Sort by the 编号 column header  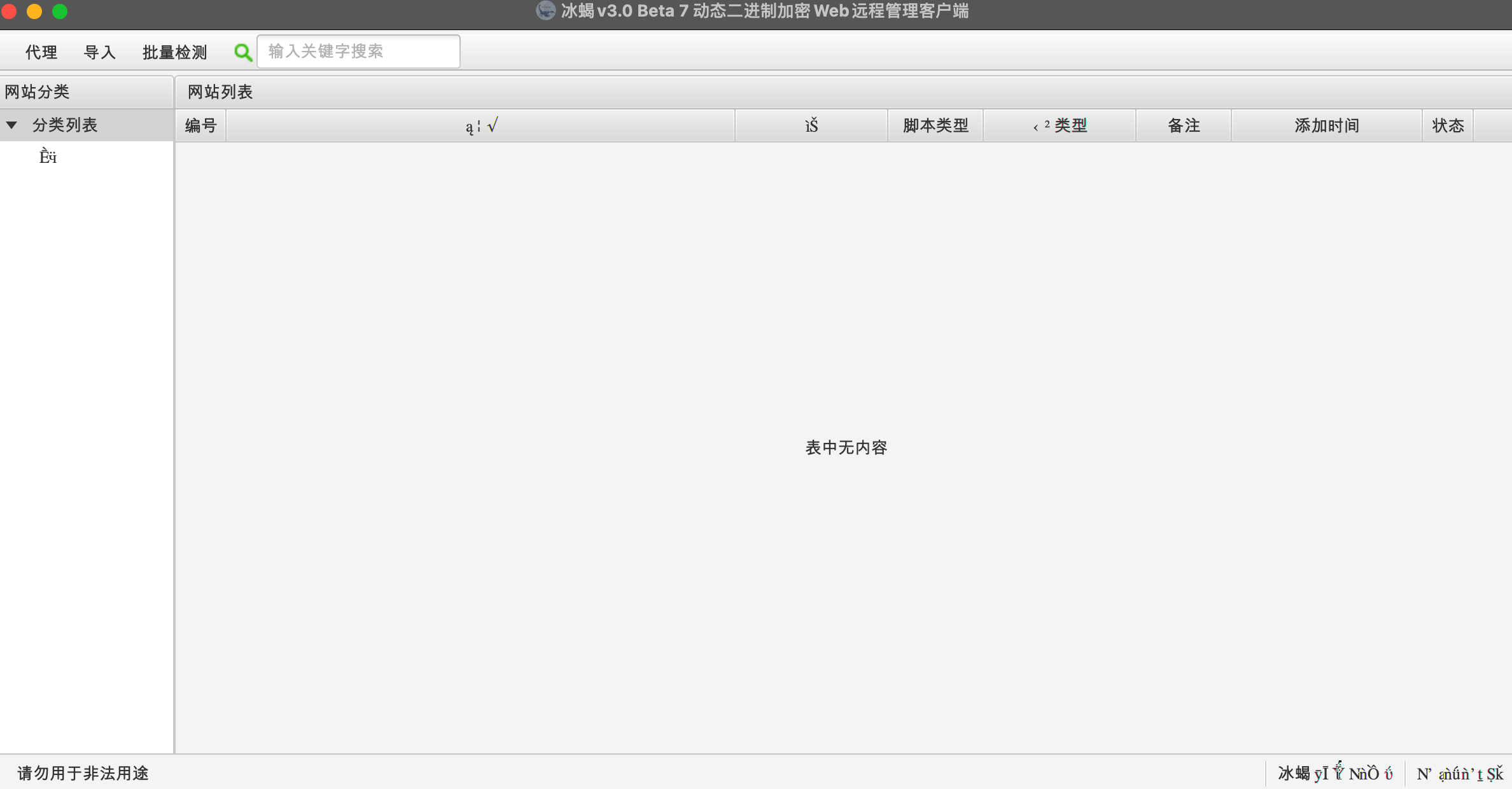[x=200, y=125]
